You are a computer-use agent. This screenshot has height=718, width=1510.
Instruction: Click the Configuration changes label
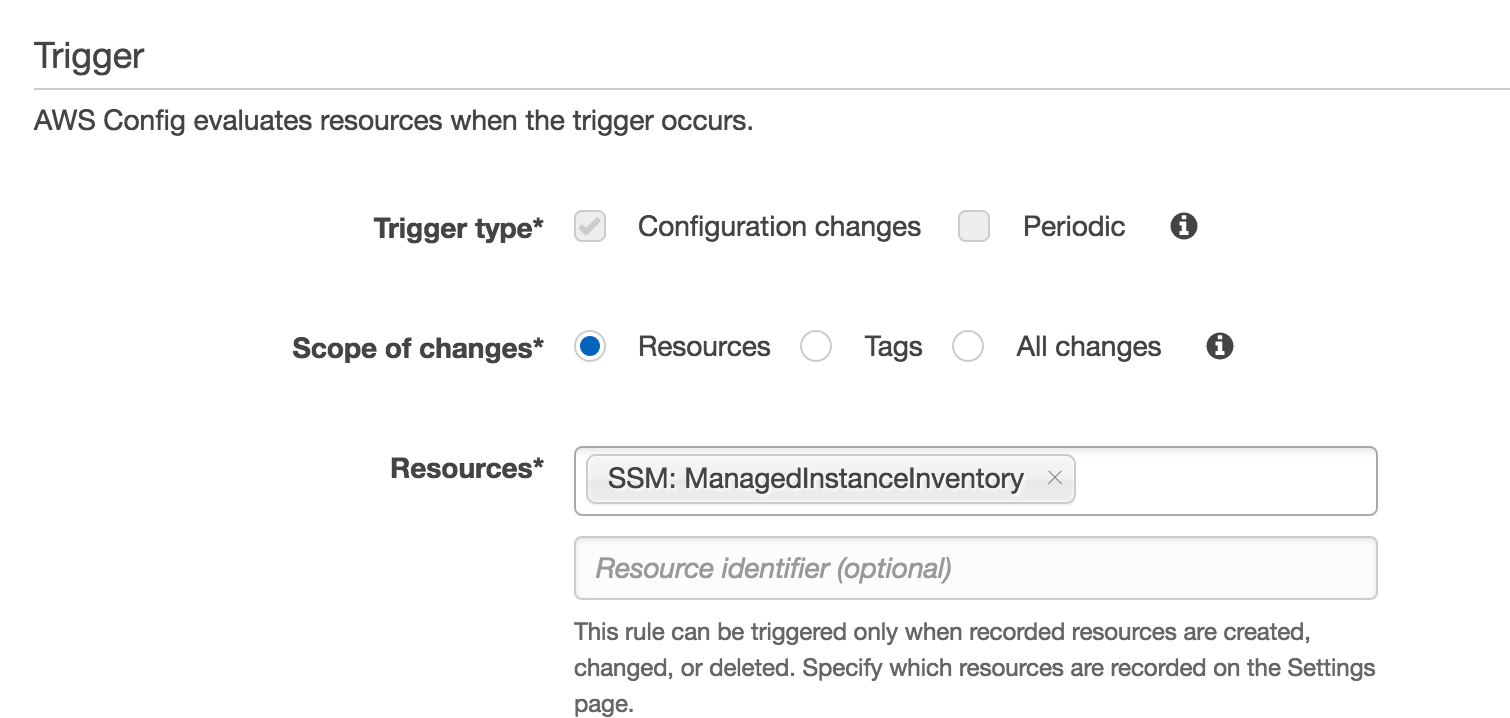779,227
